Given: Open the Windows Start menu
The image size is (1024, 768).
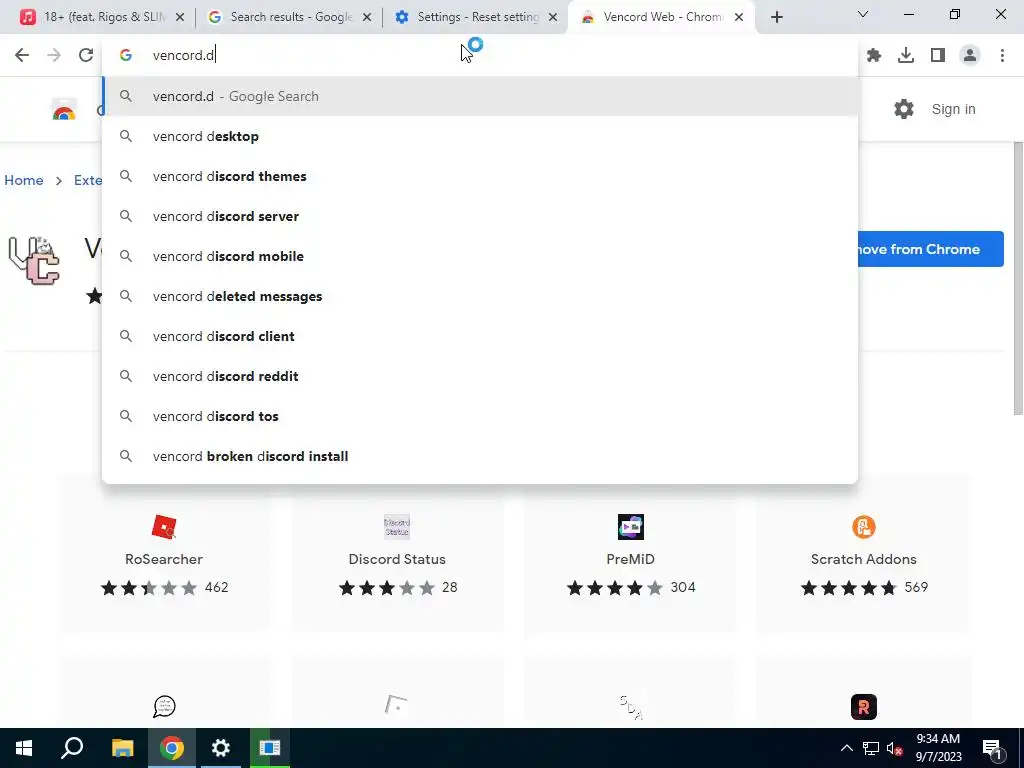Looking at the screenshot, I should pyautogui.click(x=24, y=748).
